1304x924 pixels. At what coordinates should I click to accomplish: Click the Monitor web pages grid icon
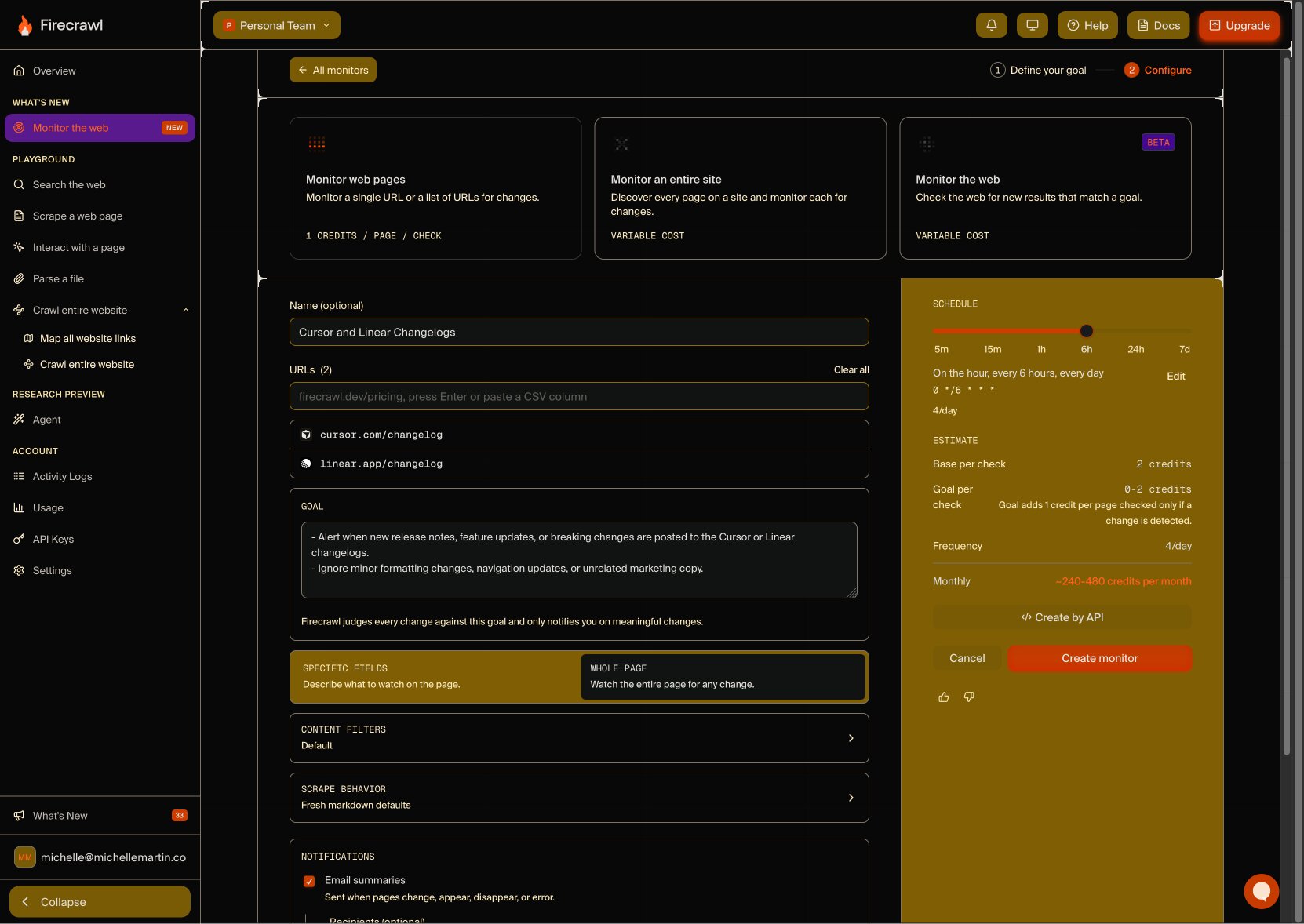(x=317, y=144)
